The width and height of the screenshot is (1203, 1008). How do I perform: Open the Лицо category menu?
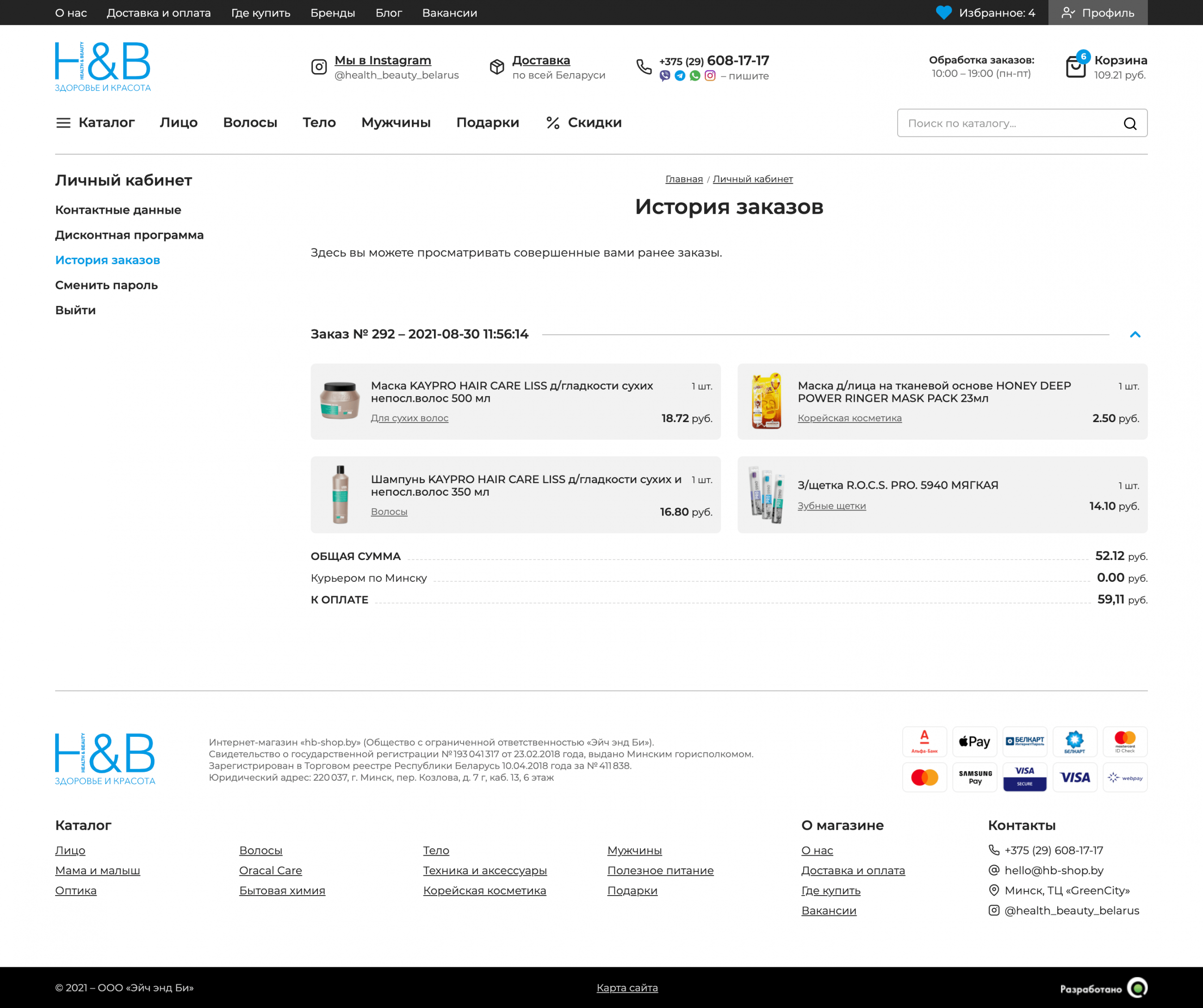(179, 123)
